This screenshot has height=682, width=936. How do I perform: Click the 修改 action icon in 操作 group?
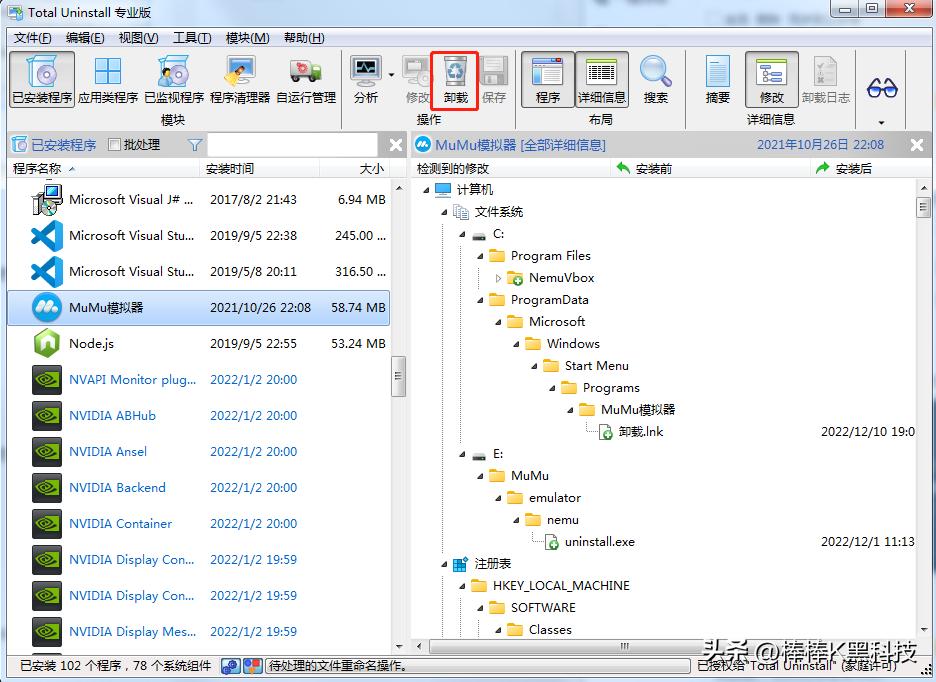pos(417,79)
